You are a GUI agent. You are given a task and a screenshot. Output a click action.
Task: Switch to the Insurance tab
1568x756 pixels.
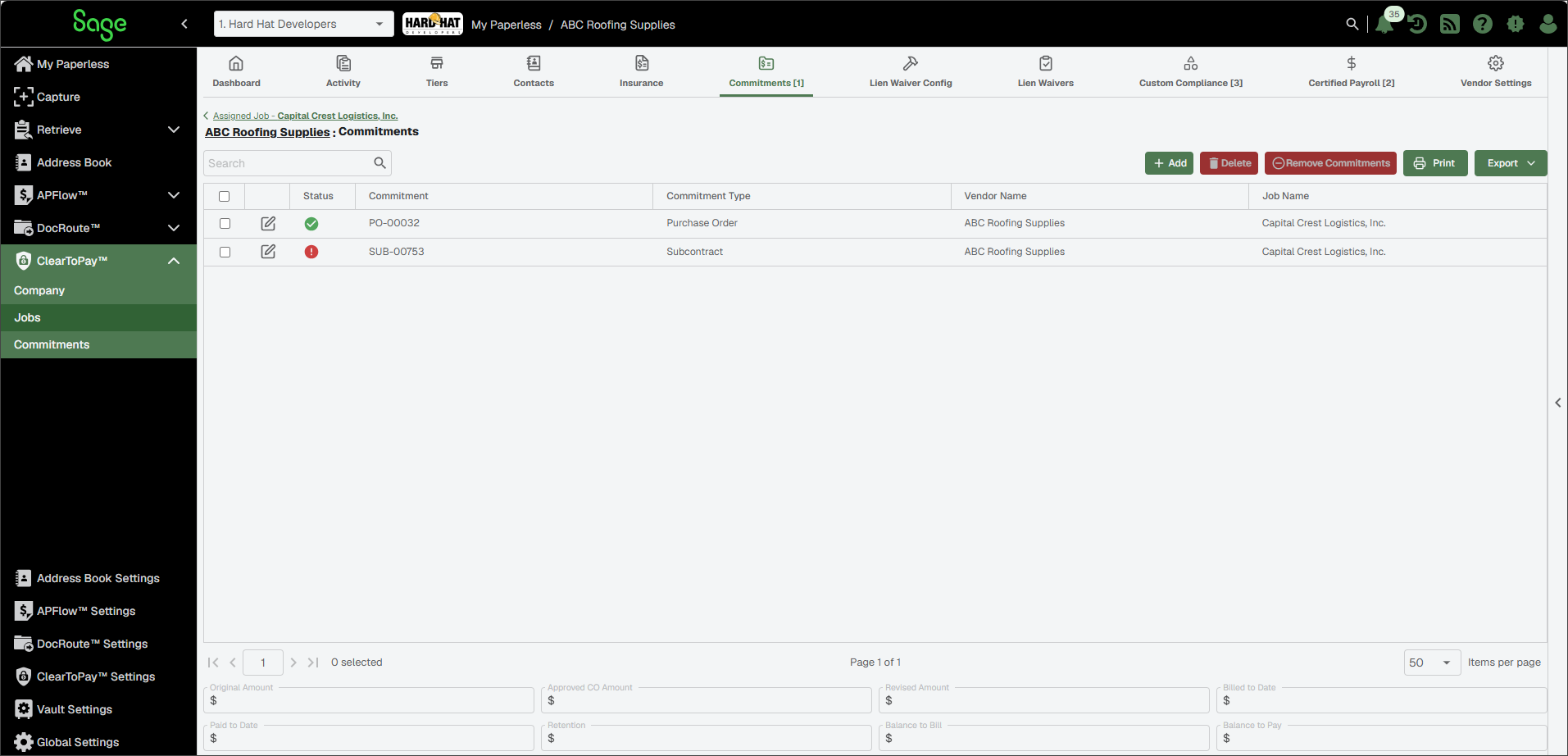click(642, 72)
